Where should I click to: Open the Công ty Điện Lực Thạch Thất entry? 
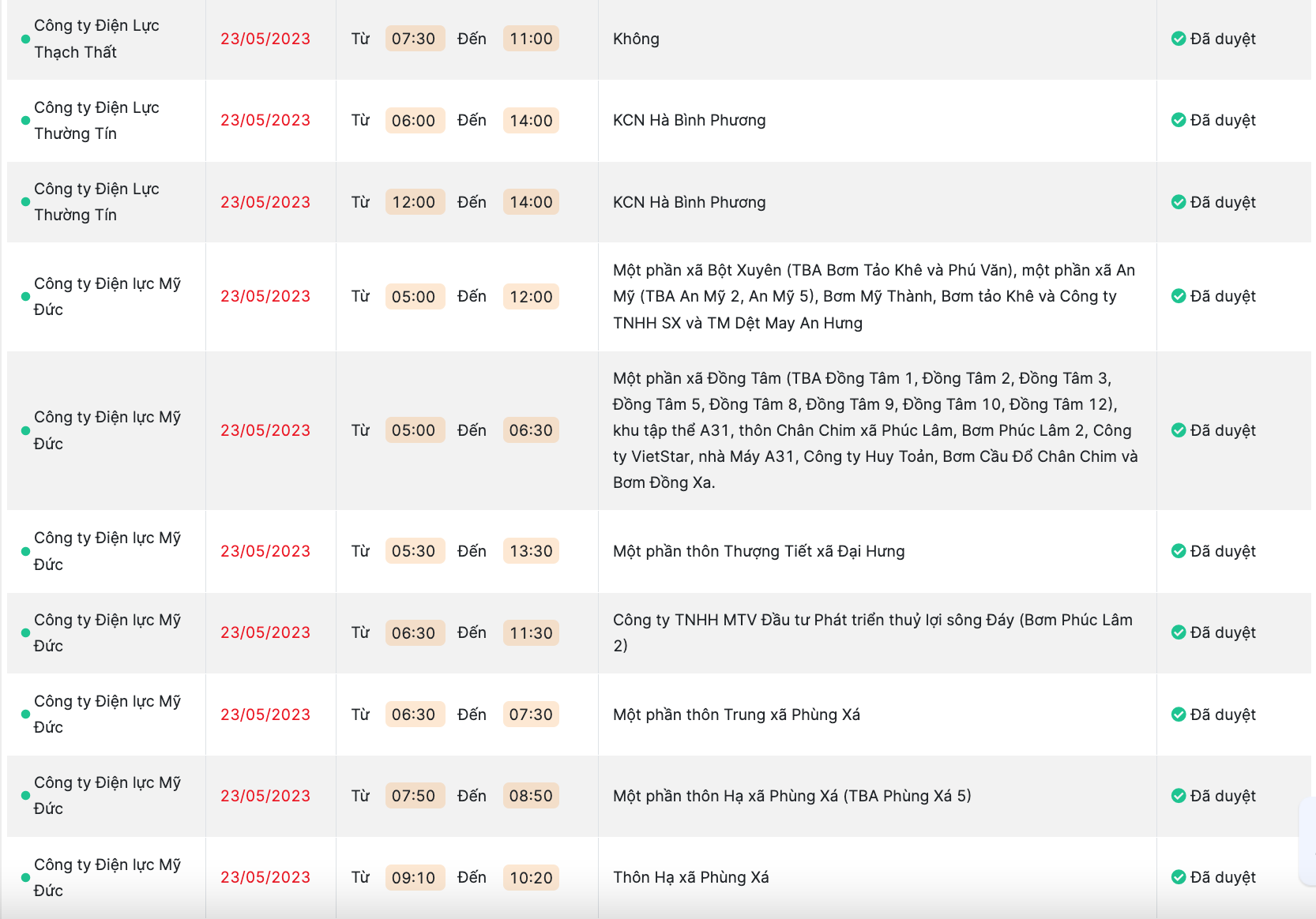96,39
